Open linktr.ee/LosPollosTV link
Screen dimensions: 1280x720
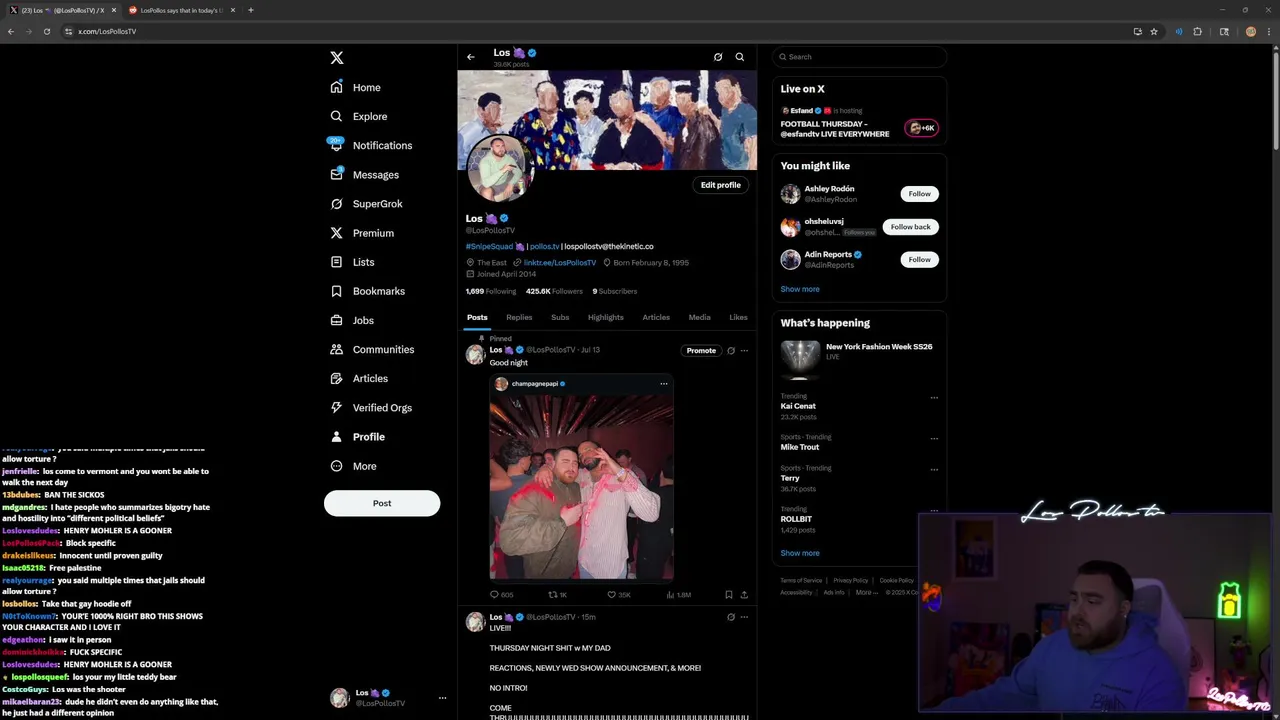(x=560, y=262)
